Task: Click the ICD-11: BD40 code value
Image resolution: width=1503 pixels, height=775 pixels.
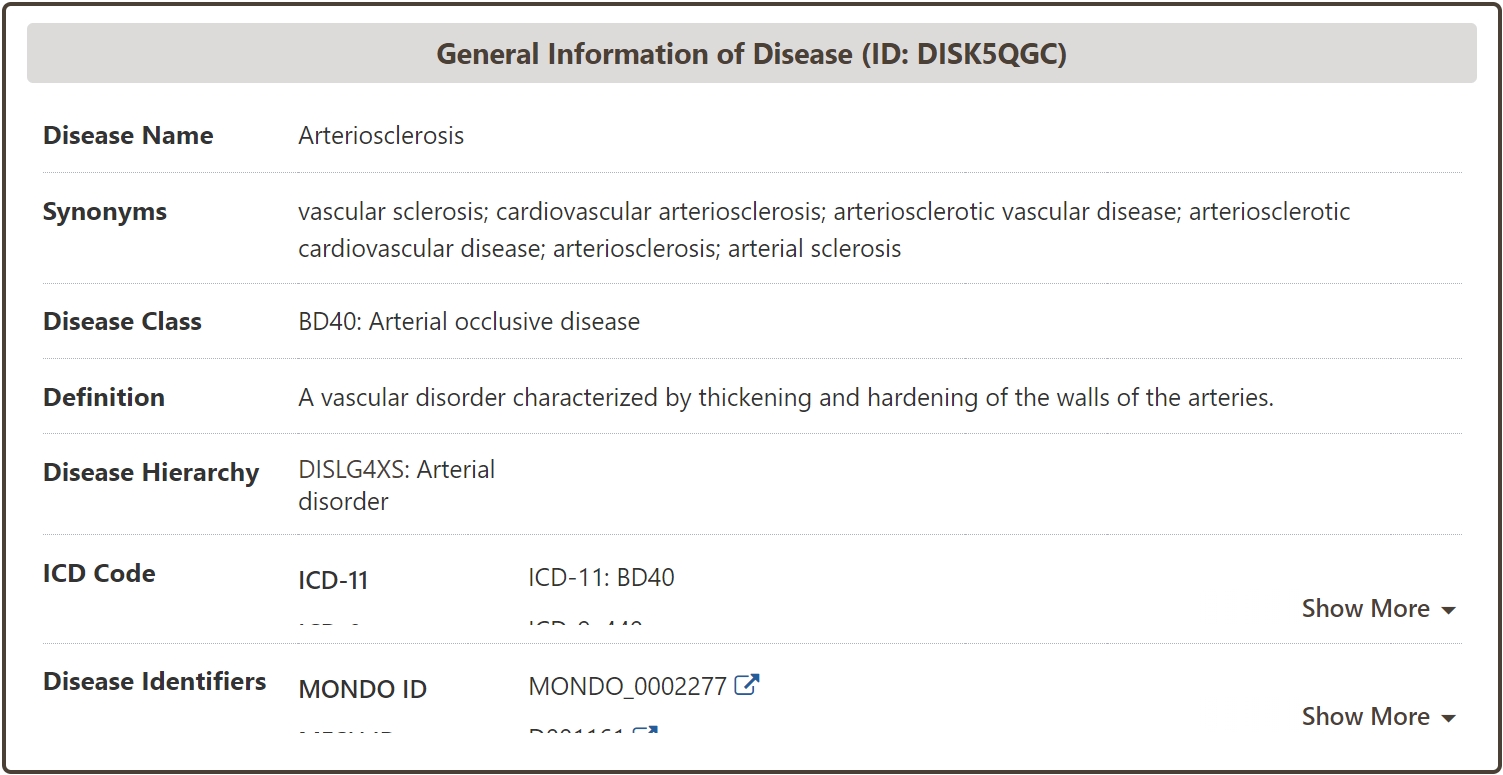Action: point(601,578)
